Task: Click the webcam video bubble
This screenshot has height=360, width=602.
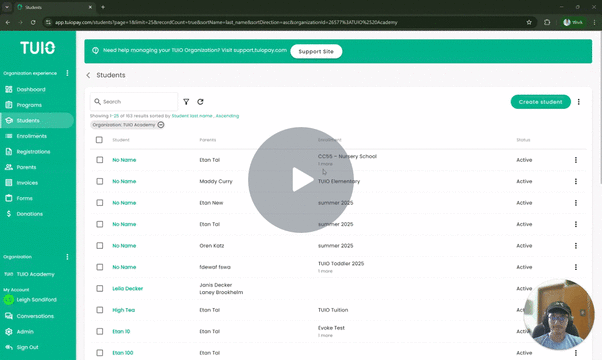Action: tap(559, 315)
